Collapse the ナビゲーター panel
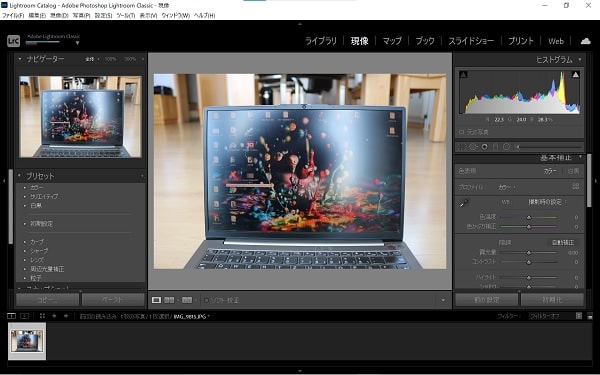Screen dimensions: 600x375 click(x=20, y=59)
